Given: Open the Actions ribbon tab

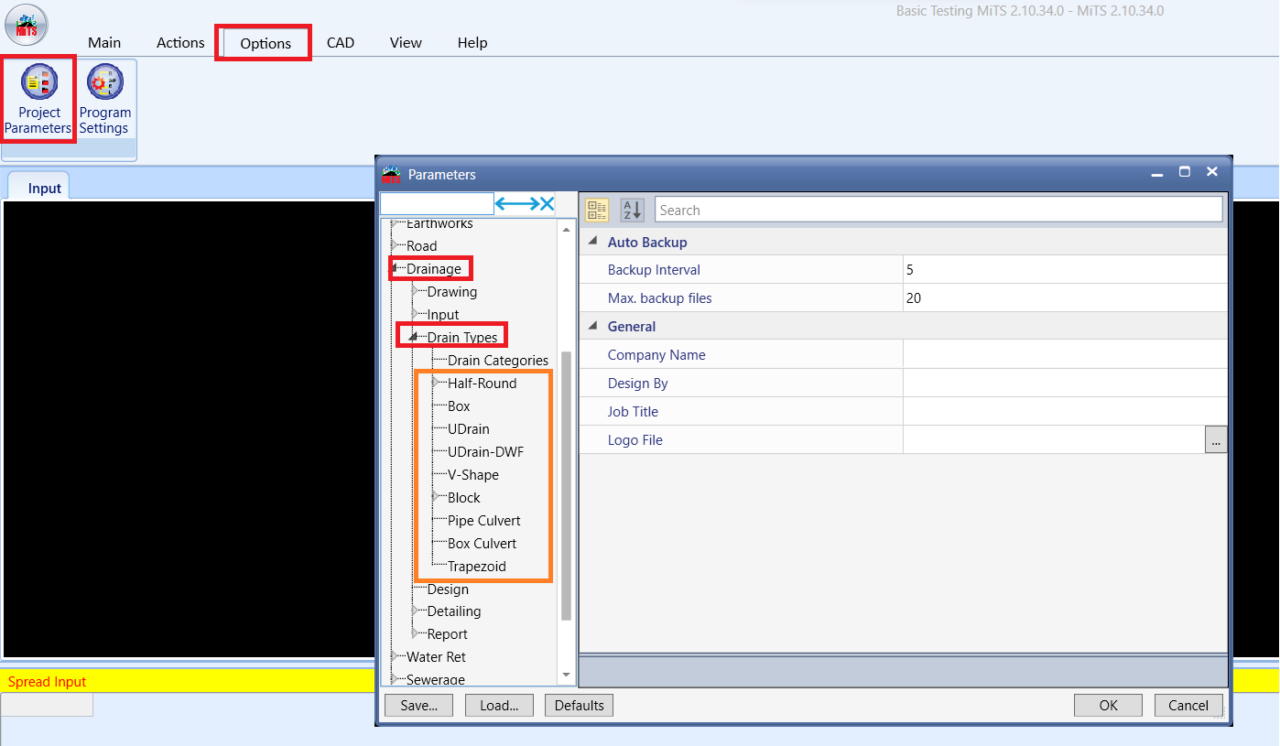Looking at the screenshot, I should (180, 43).
